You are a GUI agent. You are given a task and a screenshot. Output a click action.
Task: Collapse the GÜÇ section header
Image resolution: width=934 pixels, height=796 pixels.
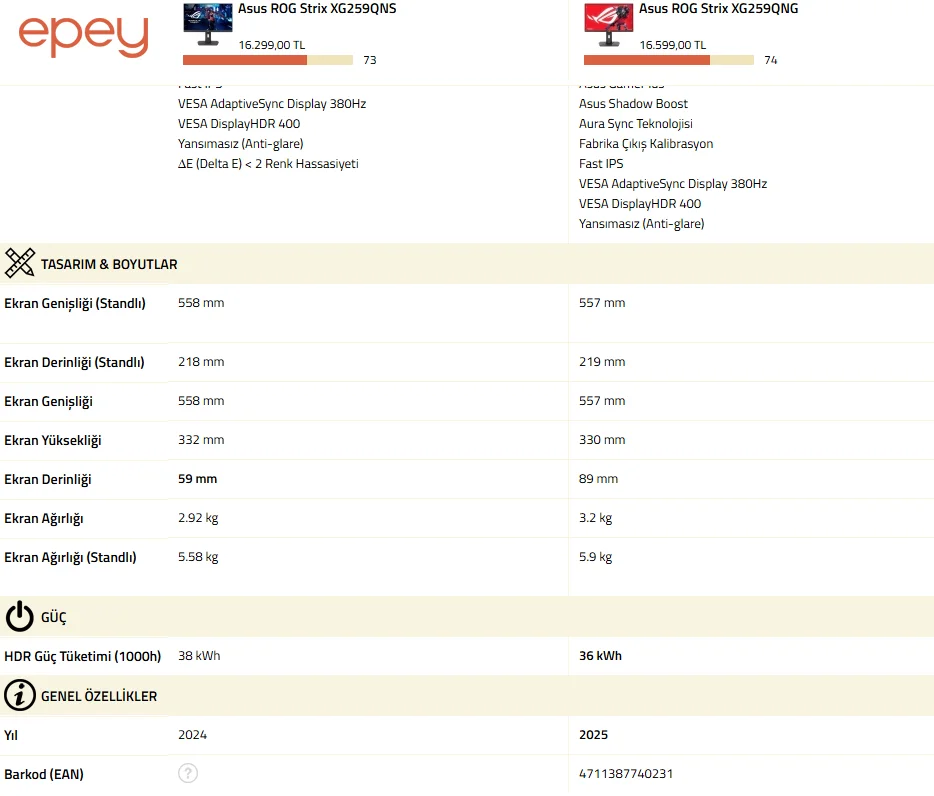tap(467, 617)
